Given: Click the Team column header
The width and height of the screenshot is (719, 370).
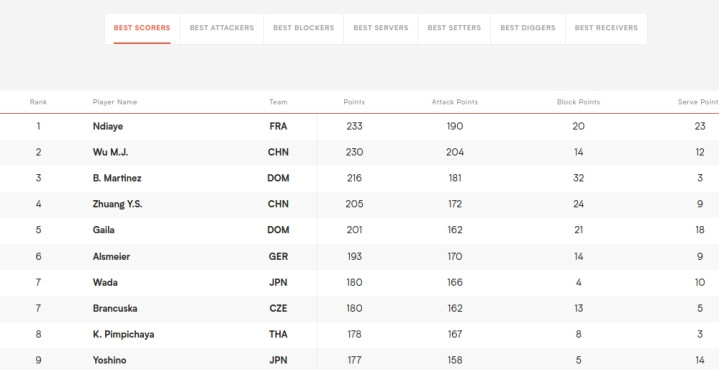Looking at the screenshot, I should 278,102.
